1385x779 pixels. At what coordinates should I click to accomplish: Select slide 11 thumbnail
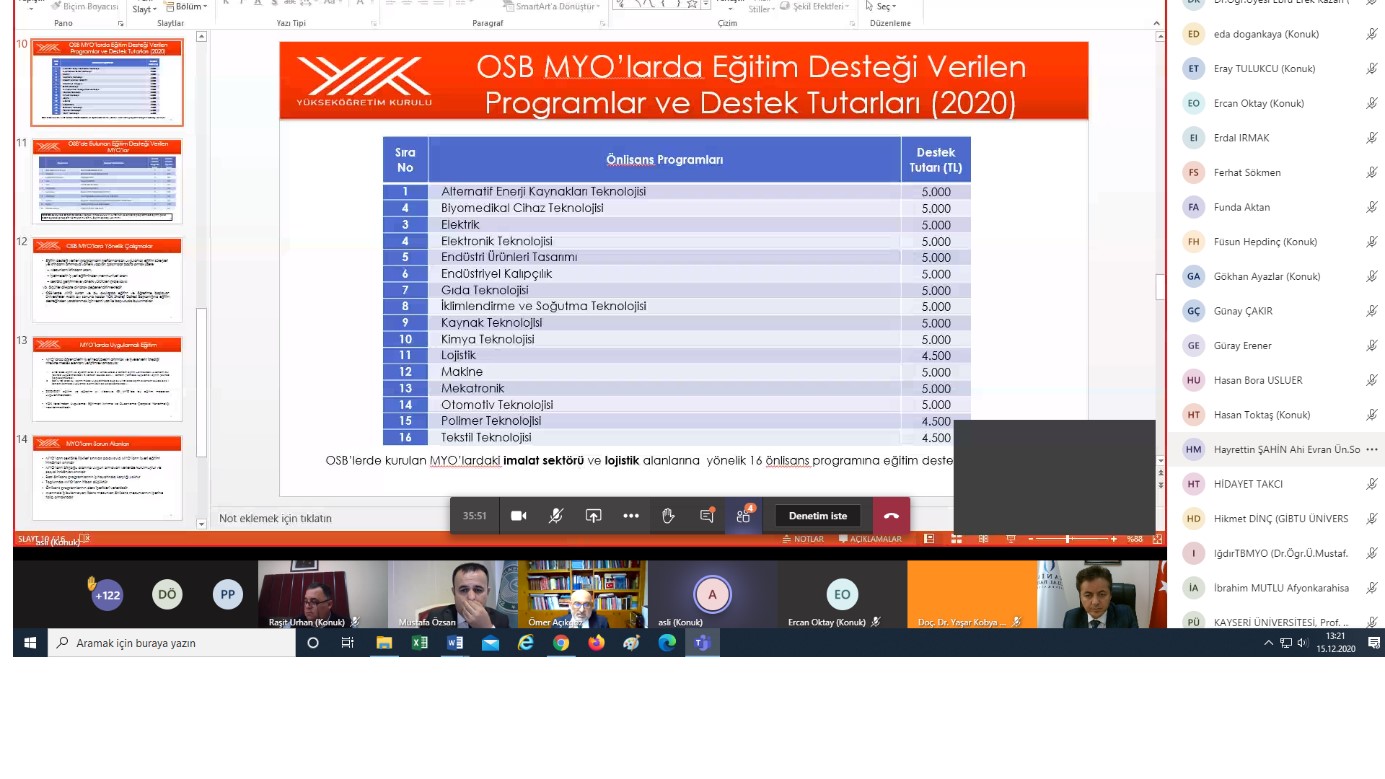tap(107, 181)
